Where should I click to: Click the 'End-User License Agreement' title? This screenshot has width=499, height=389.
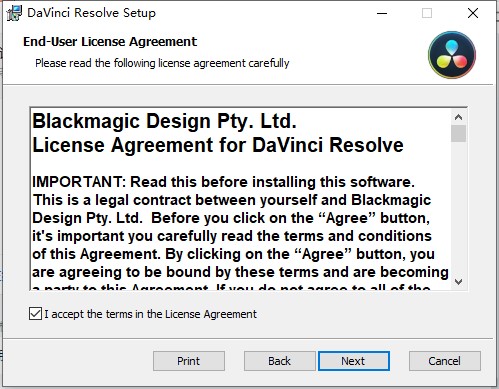pos(110,42)
